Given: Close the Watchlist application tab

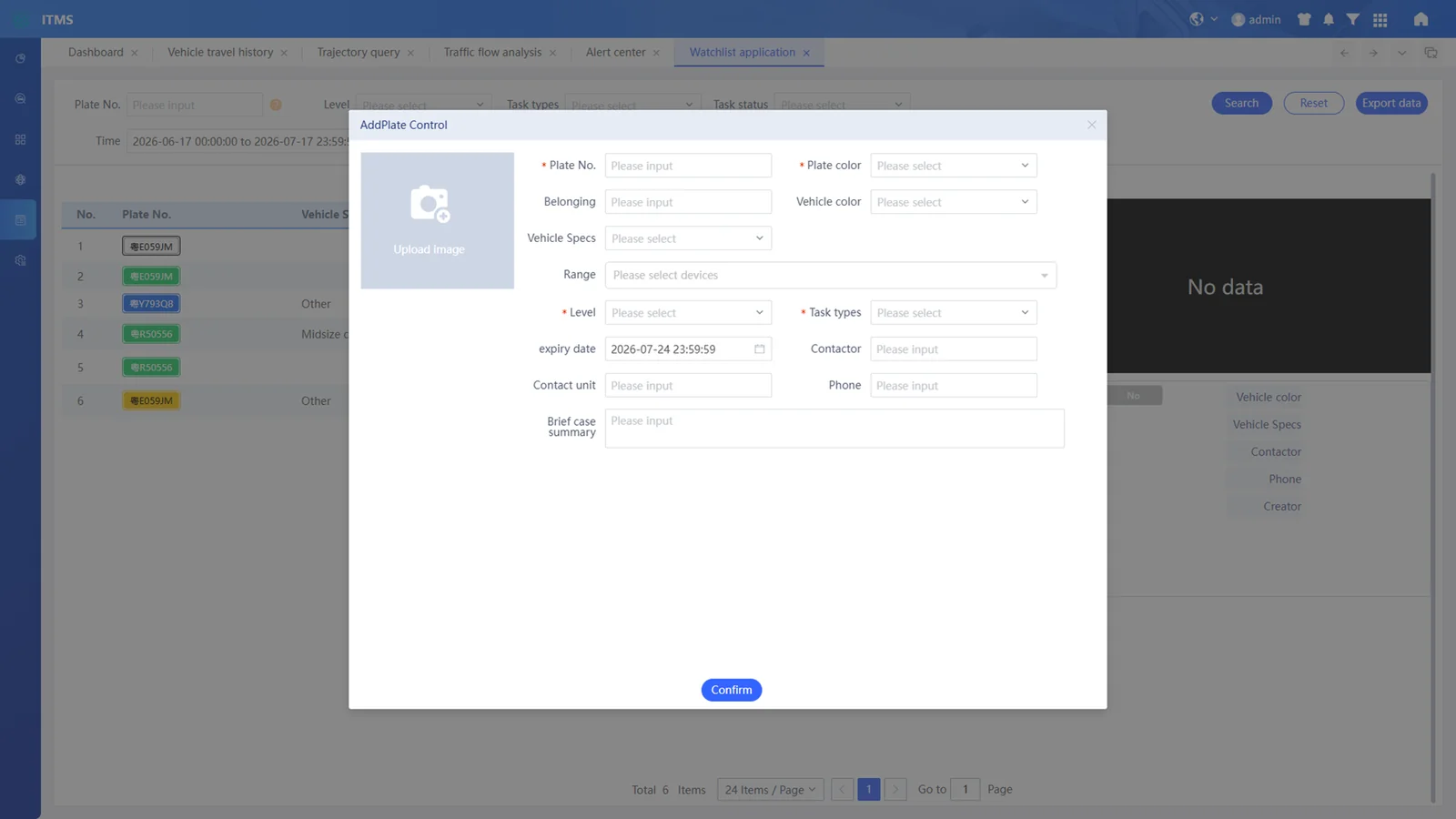Looking at the screenshot, I should pyautogui.click(x=806, y=53).
